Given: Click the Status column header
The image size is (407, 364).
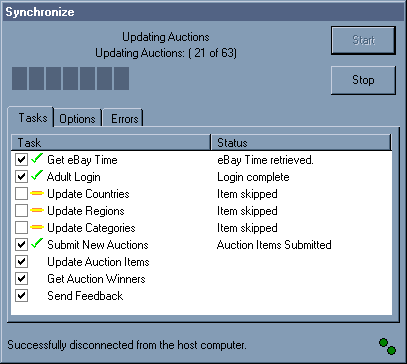Looking at the screenshot, I should (301, 143).
